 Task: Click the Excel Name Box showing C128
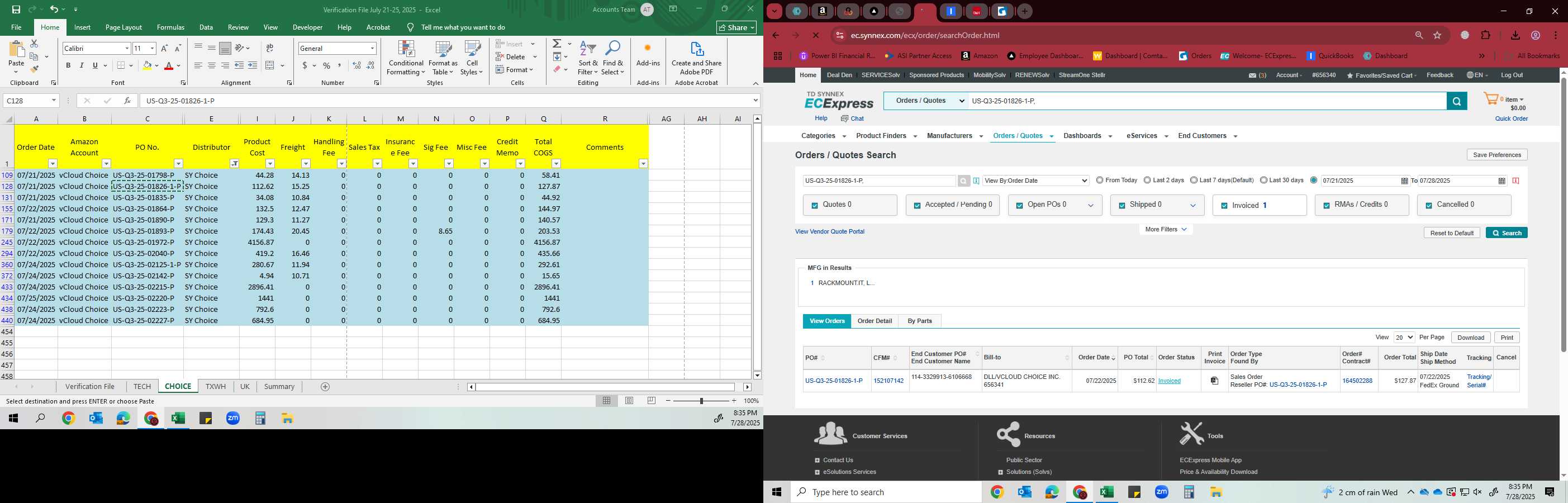point(31,101)
